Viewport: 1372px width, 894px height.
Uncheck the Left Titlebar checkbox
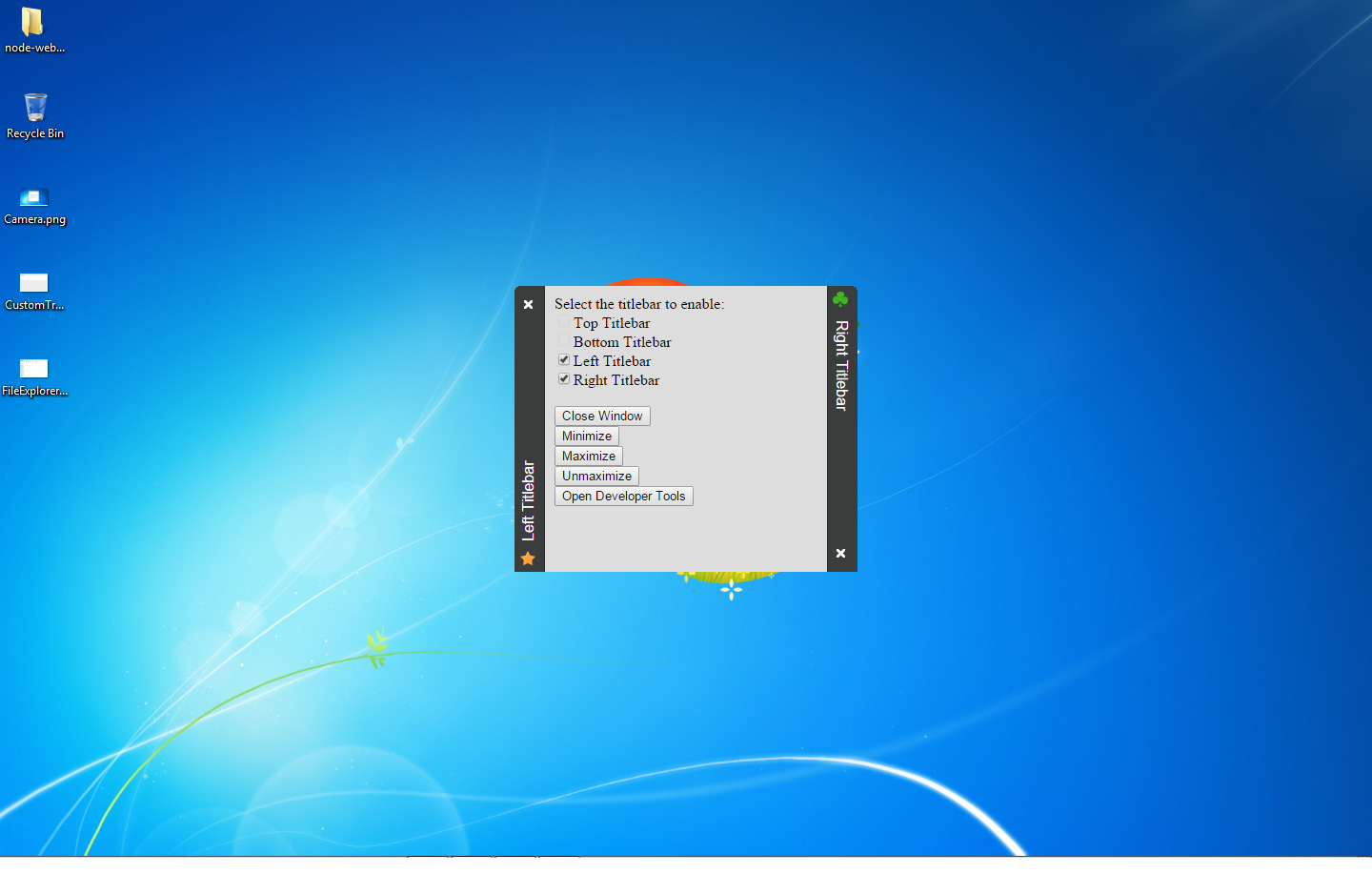564,360
